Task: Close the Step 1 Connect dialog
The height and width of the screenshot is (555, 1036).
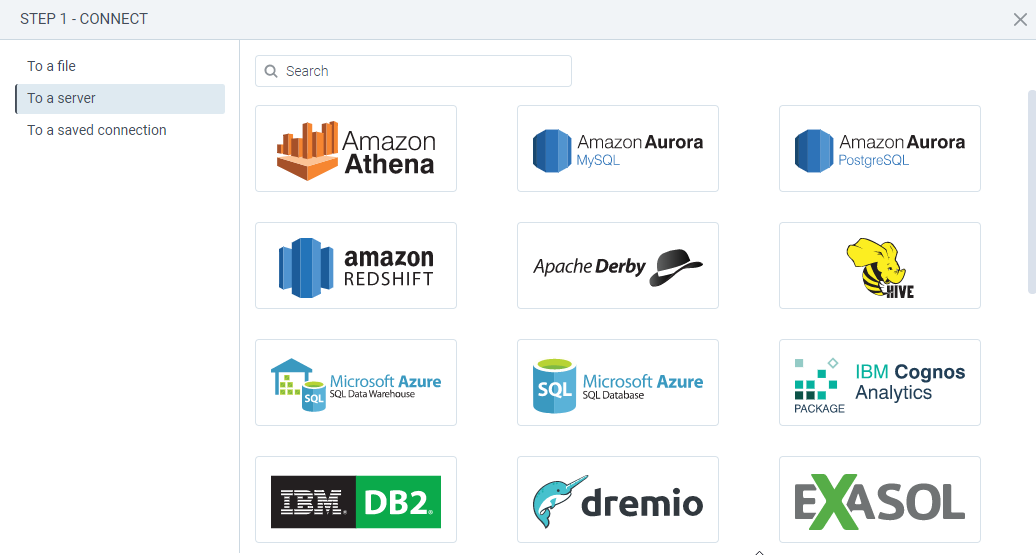Action: 1019,19
